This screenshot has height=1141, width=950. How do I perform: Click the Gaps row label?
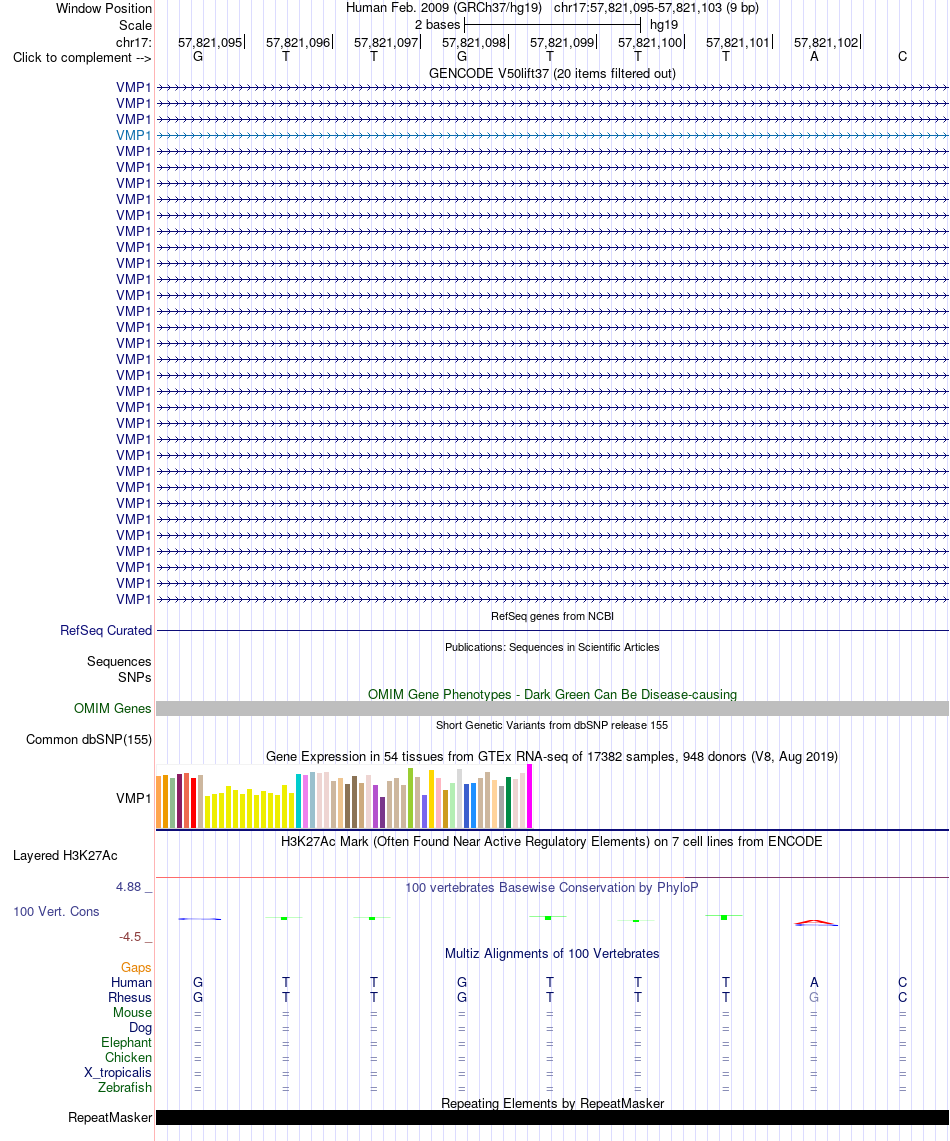[x=136, y=968]
